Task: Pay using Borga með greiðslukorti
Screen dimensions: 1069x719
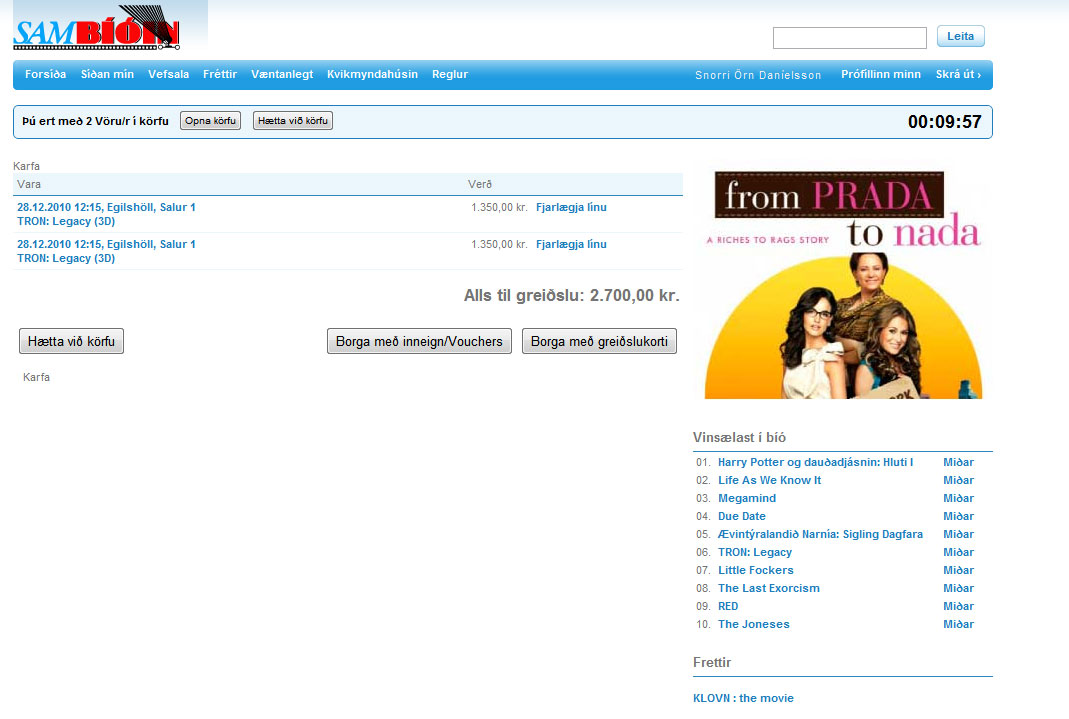Action: click(x=600, y=342)
